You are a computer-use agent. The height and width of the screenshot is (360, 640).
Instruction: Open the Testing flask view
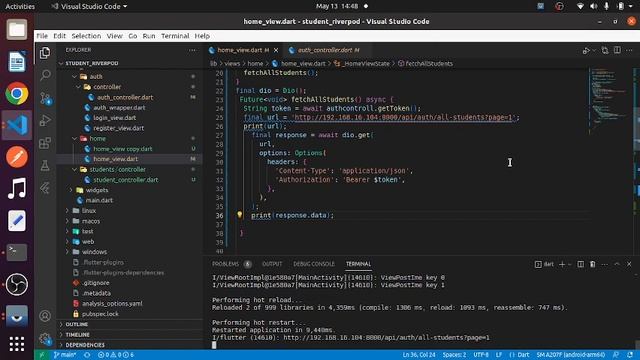point(45,165)
